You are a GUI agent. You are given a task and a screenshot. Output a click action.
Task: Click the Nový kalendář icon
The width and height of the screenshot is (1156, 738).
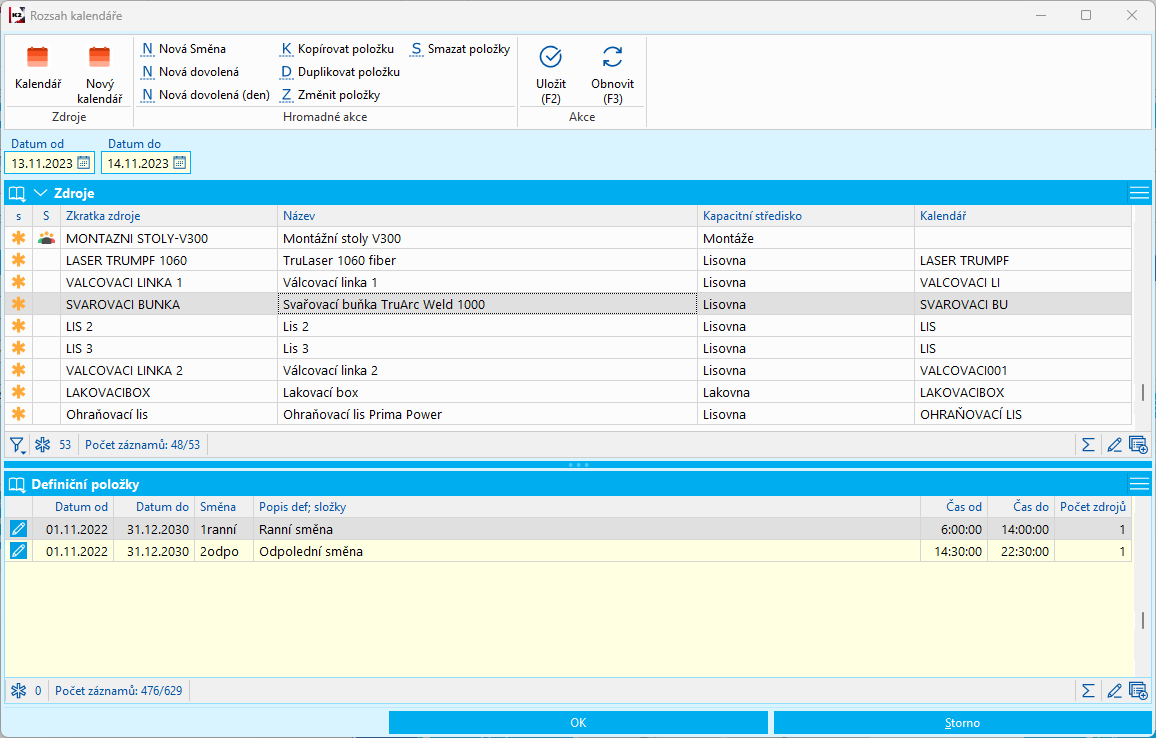(99, 58)
